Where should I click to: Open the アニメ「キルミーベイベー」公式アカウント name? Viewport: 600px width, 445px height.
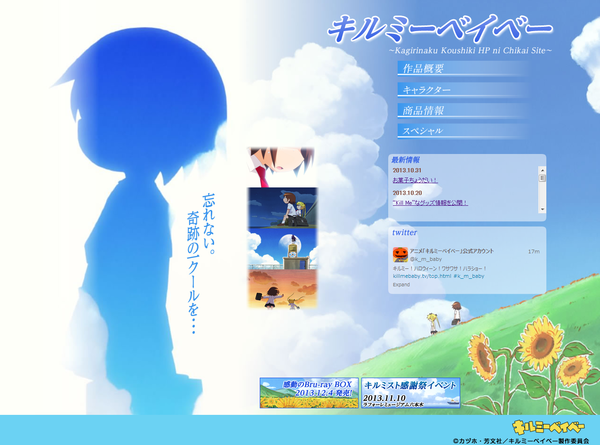tap(452, 251)
